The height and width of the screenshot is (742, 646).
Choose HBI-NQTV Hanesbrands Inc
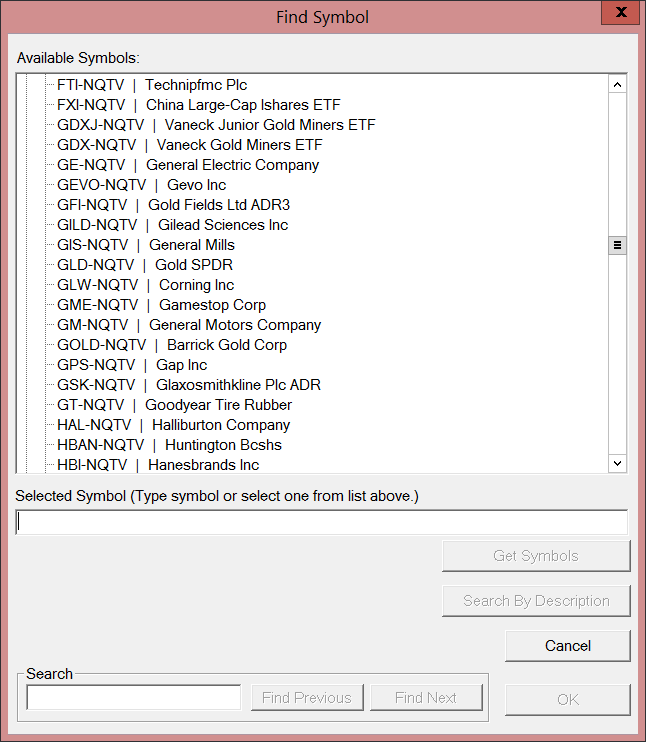(158, 465)
